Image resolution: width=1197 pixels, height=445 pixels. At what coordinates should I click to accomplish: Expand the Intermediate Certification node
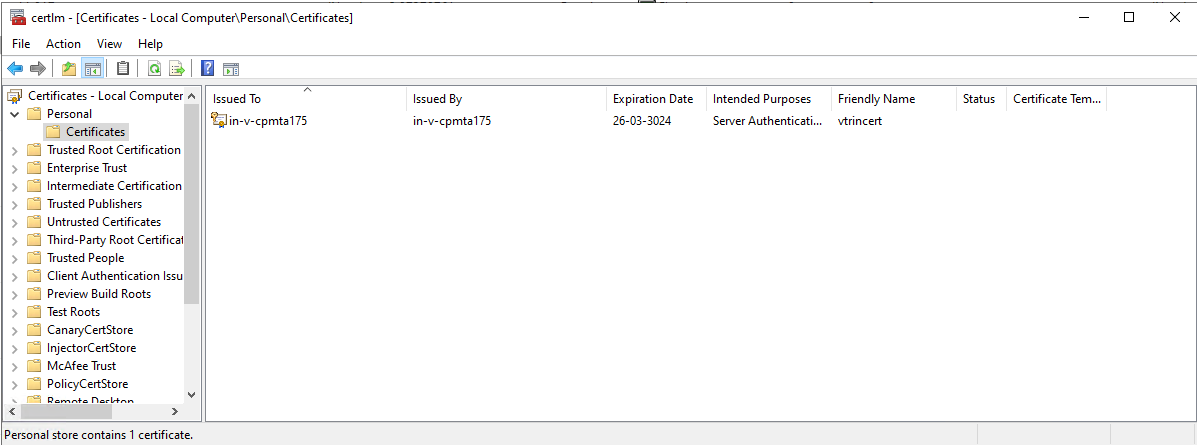(15, 186)
